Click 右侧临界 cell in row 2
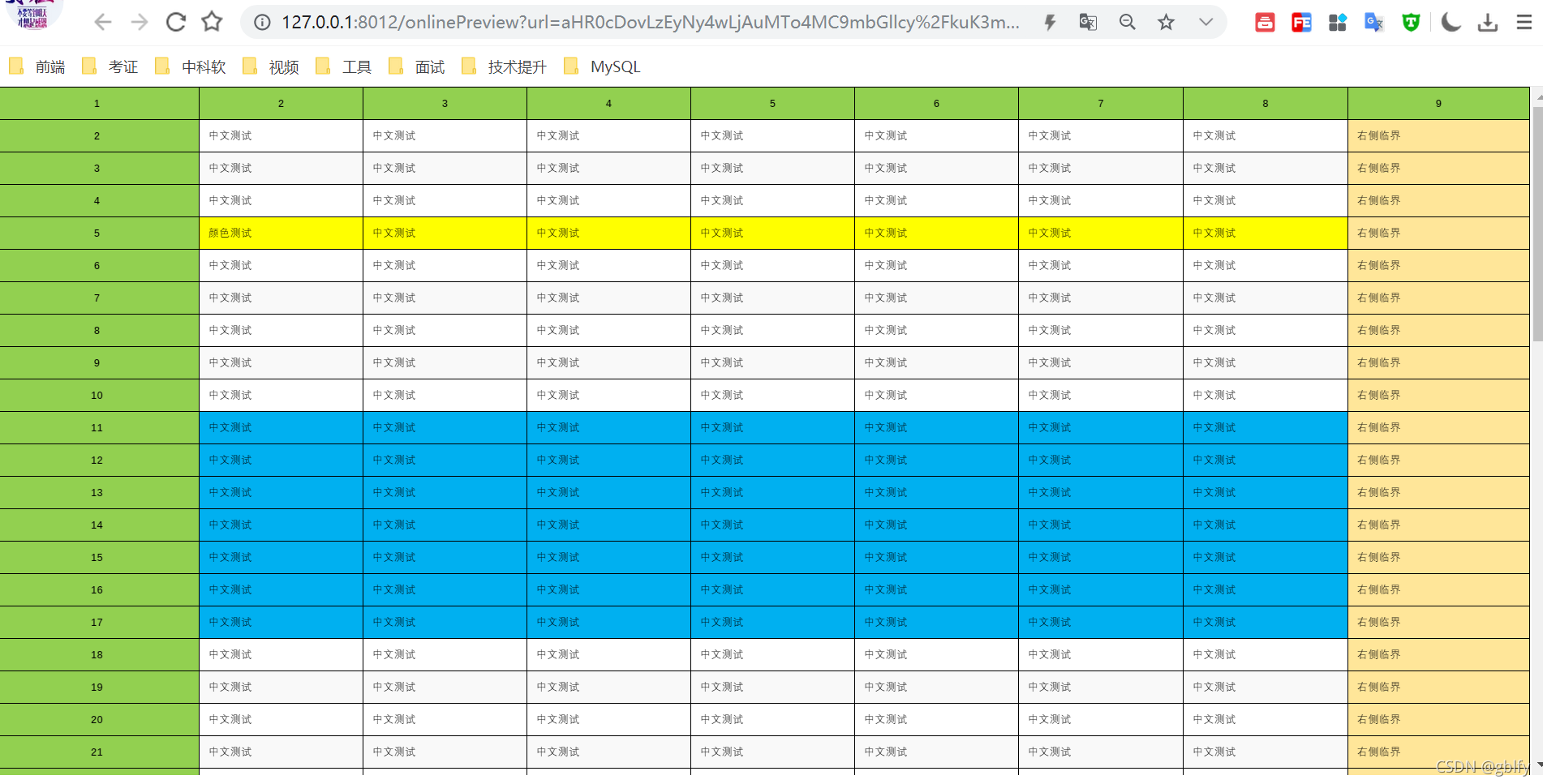This screenshot has width=1543, height=784. 1438,136
